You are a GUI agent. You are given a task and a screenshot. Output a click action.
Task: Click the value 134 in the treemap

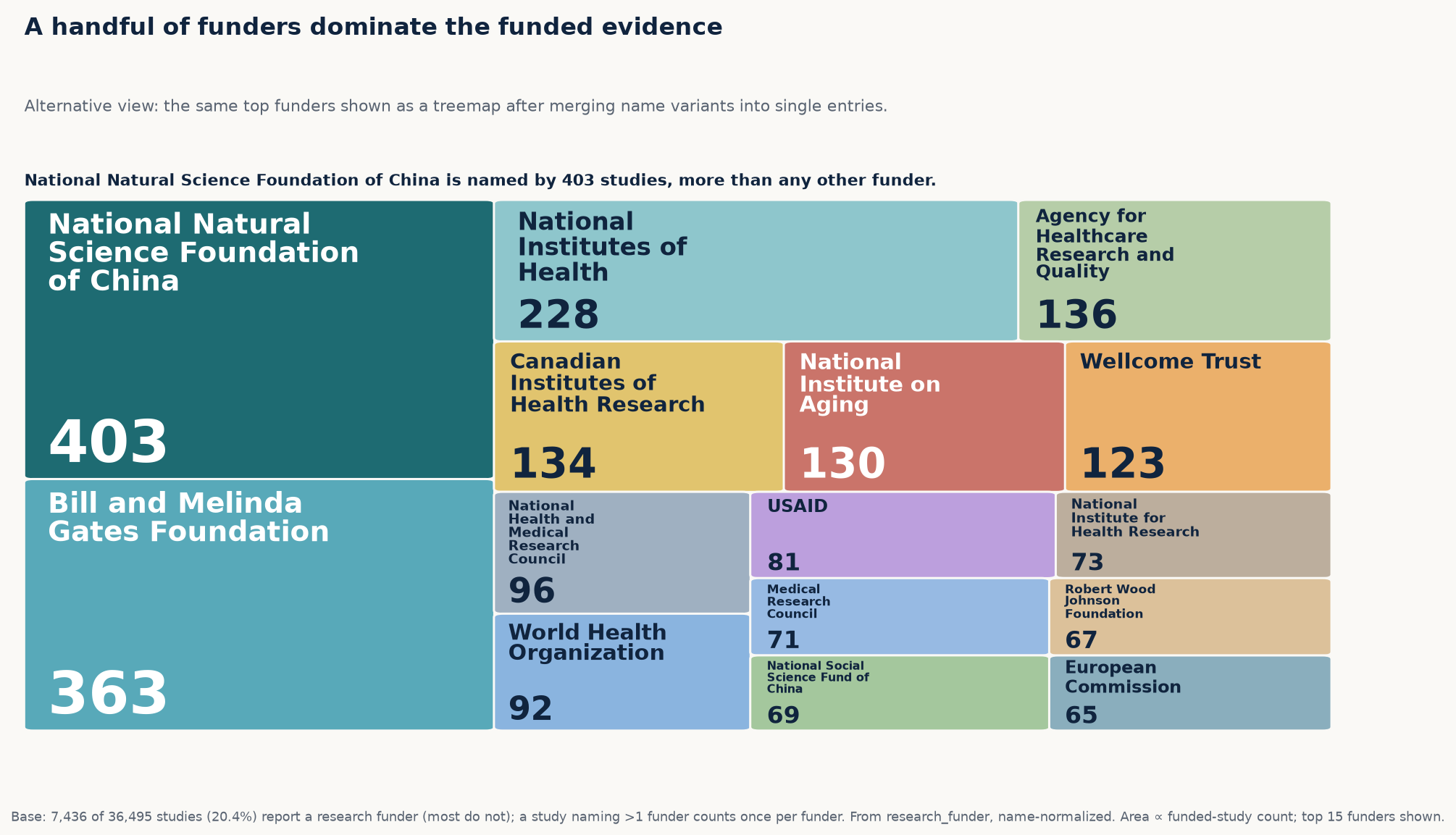(553, 463)
